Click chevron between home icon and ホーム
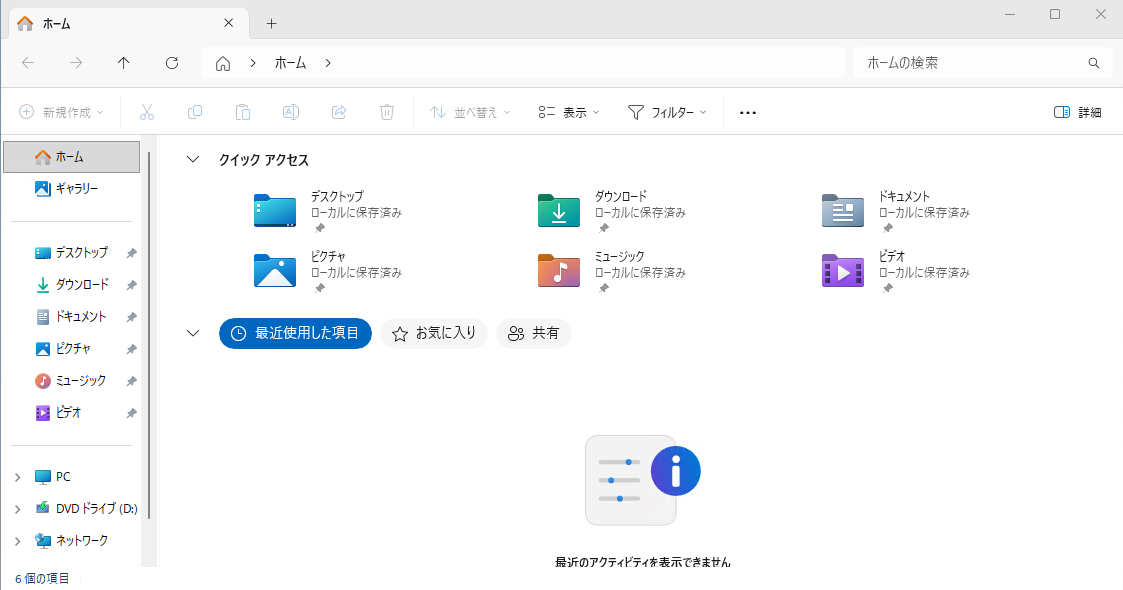Image resolution: width=1123 pixels, height=590 pixels. (x=253, y=63)
